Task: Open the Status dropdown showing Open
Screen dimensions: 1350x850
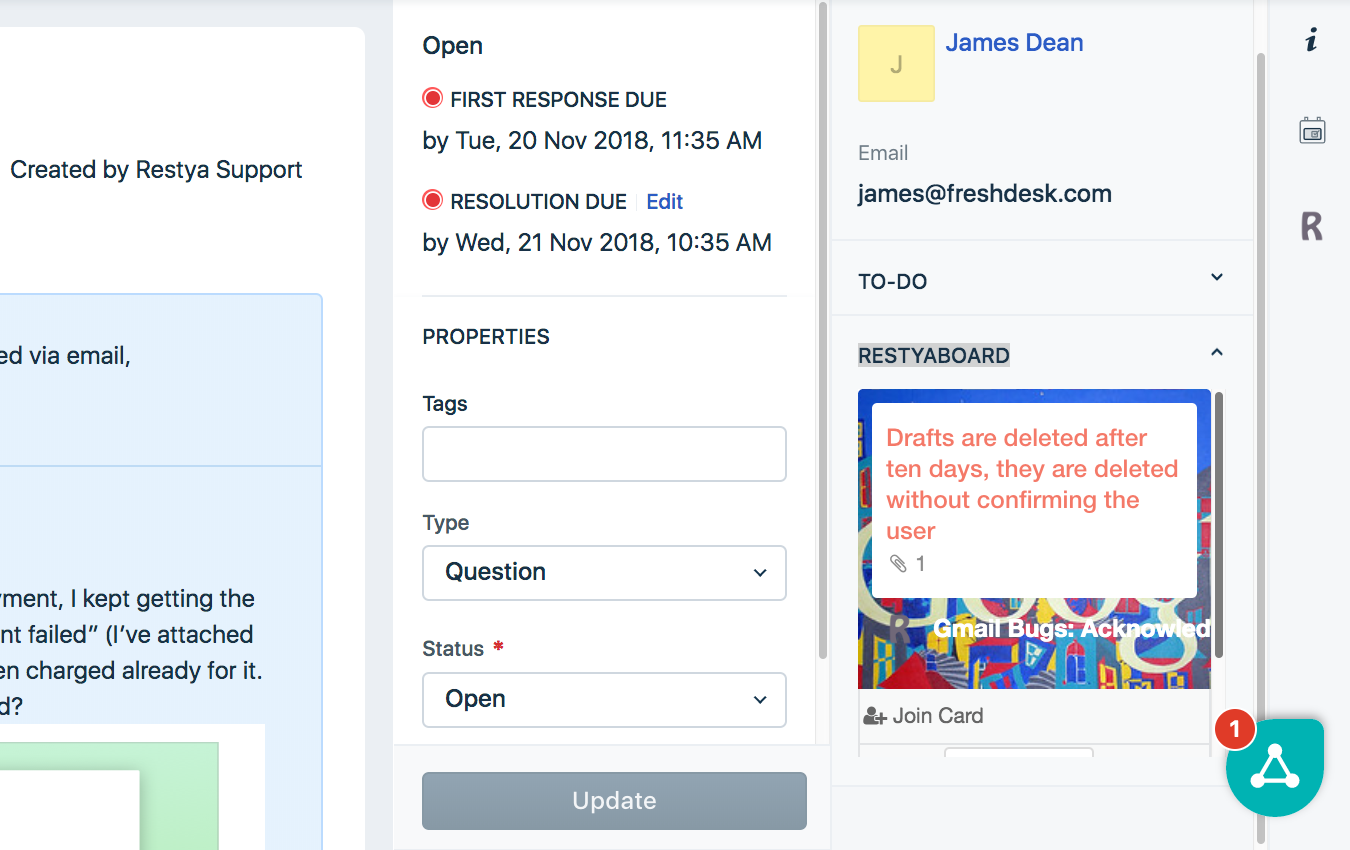Action: [604, 699]
